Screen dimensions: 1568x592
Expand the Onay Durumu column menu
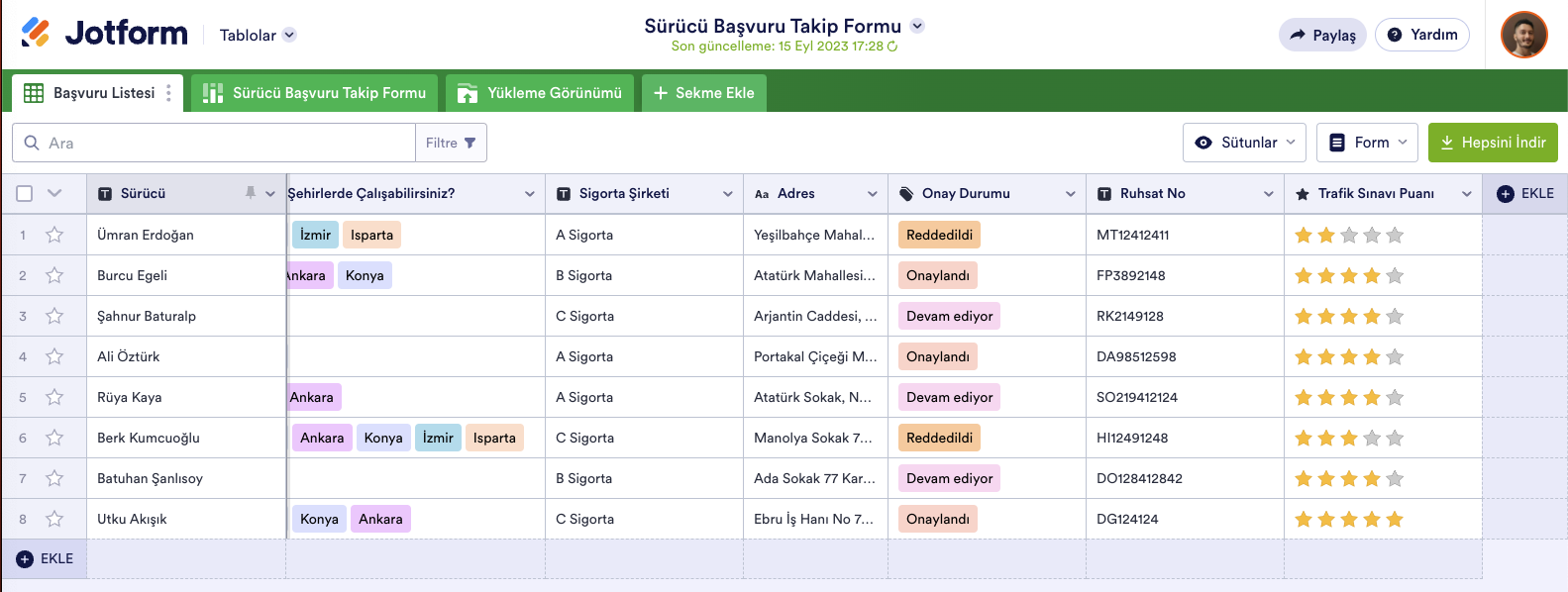[x=1070, y=194]
